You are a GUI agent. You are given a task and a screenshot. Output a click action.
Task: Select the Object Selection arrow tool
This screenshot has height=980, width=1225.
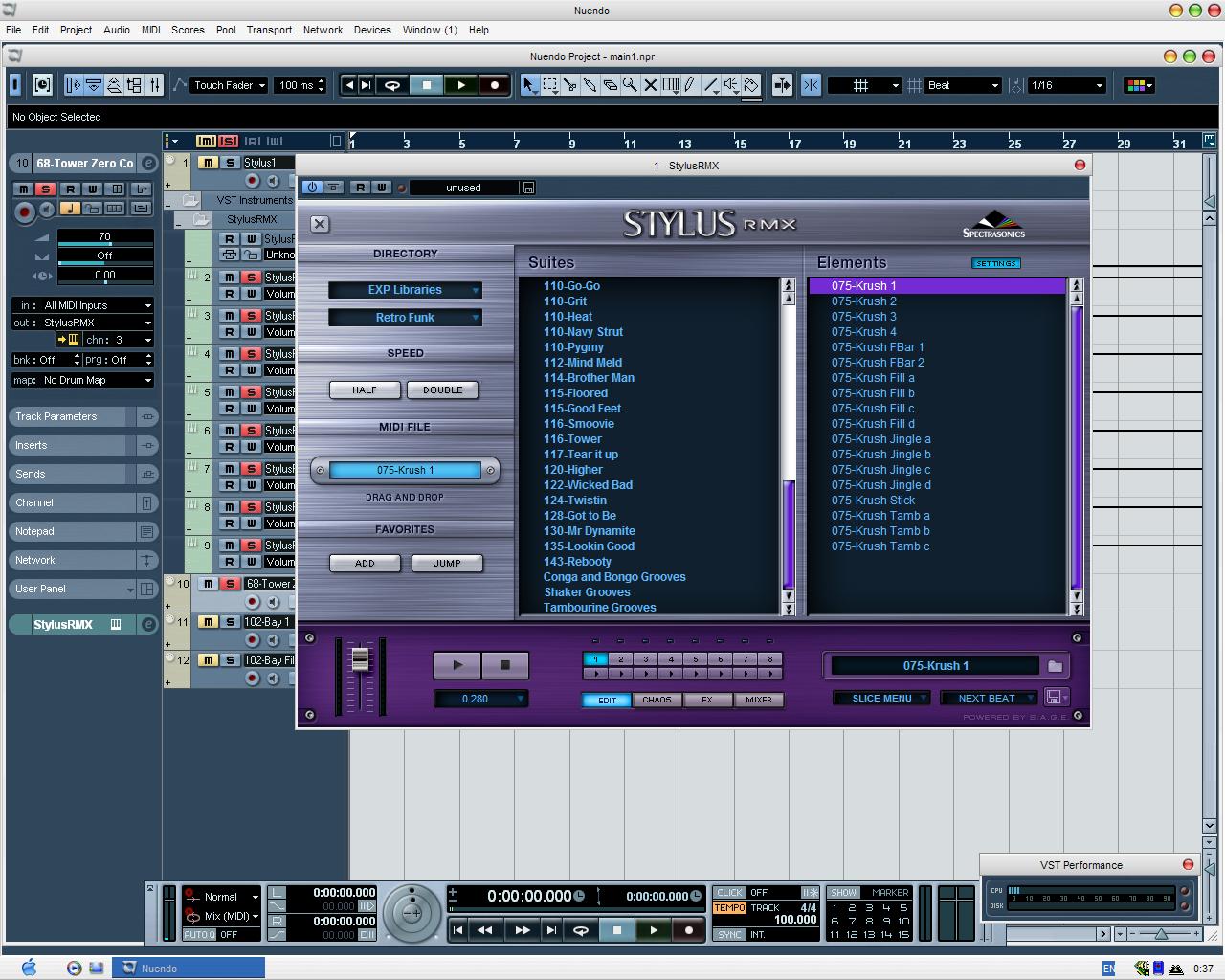(x=529, y=85)
